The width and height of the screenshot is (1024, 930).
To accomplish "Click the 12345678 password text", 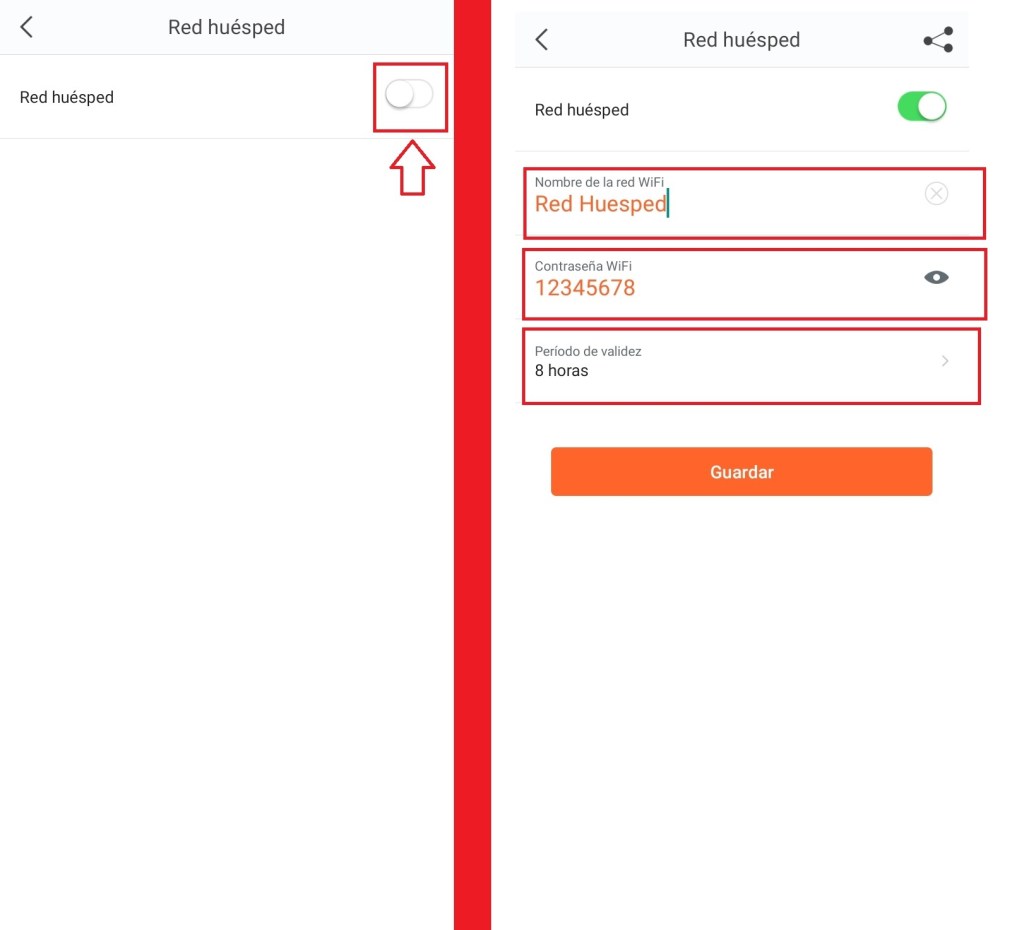I will coord(584,288).
